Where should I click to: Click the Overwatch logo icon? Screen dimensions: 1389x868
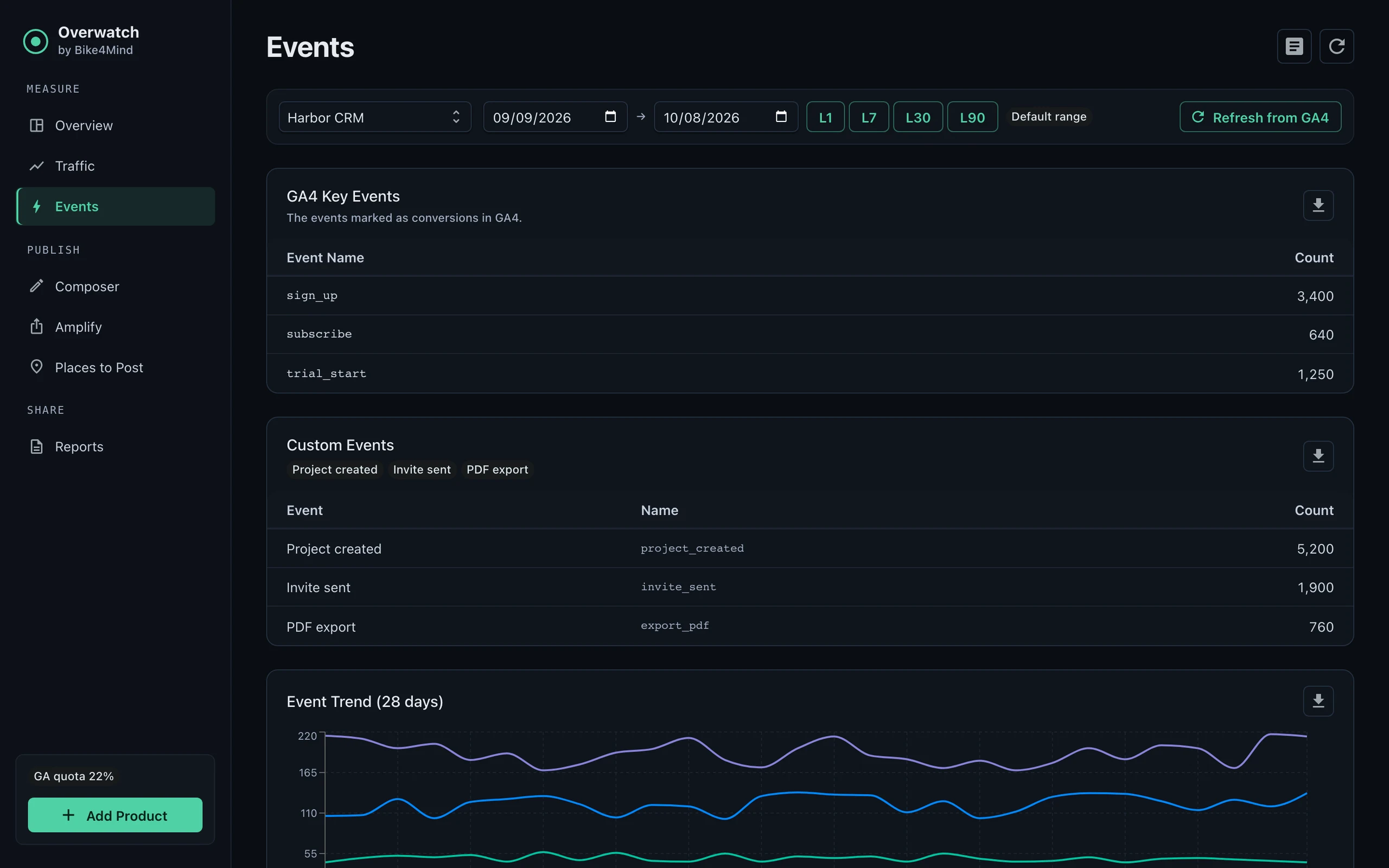point(36,41)
